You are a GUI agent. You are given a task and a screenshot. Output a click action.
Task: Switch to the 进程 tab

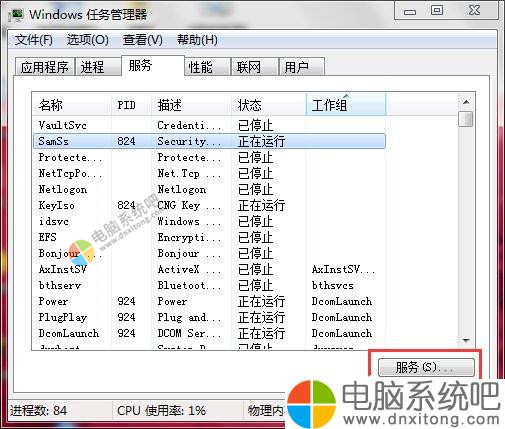[x=98, y=67]
